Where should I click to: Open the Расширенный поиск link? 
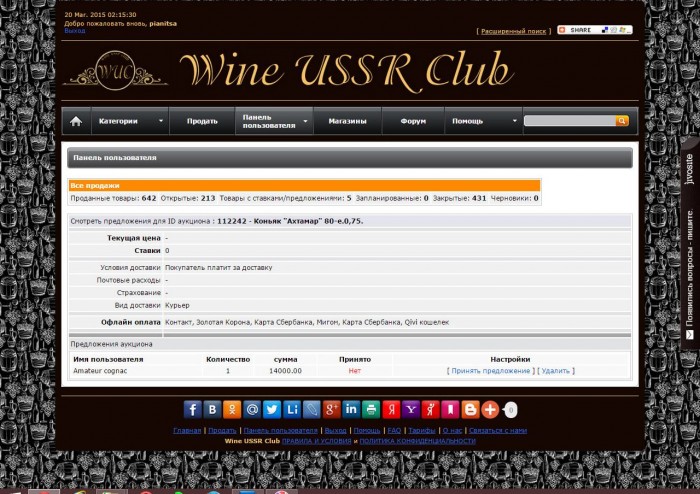point(513,31)
